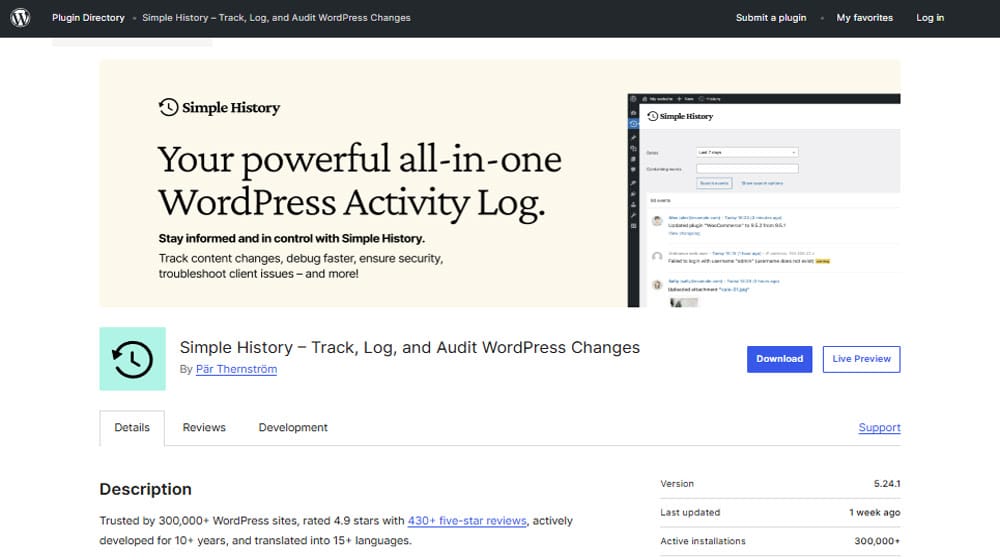Click the Simple History breadcrumb in the header
Viewport: 1000px width, 560px height.
pyautogui.click(x=276, y=18)
